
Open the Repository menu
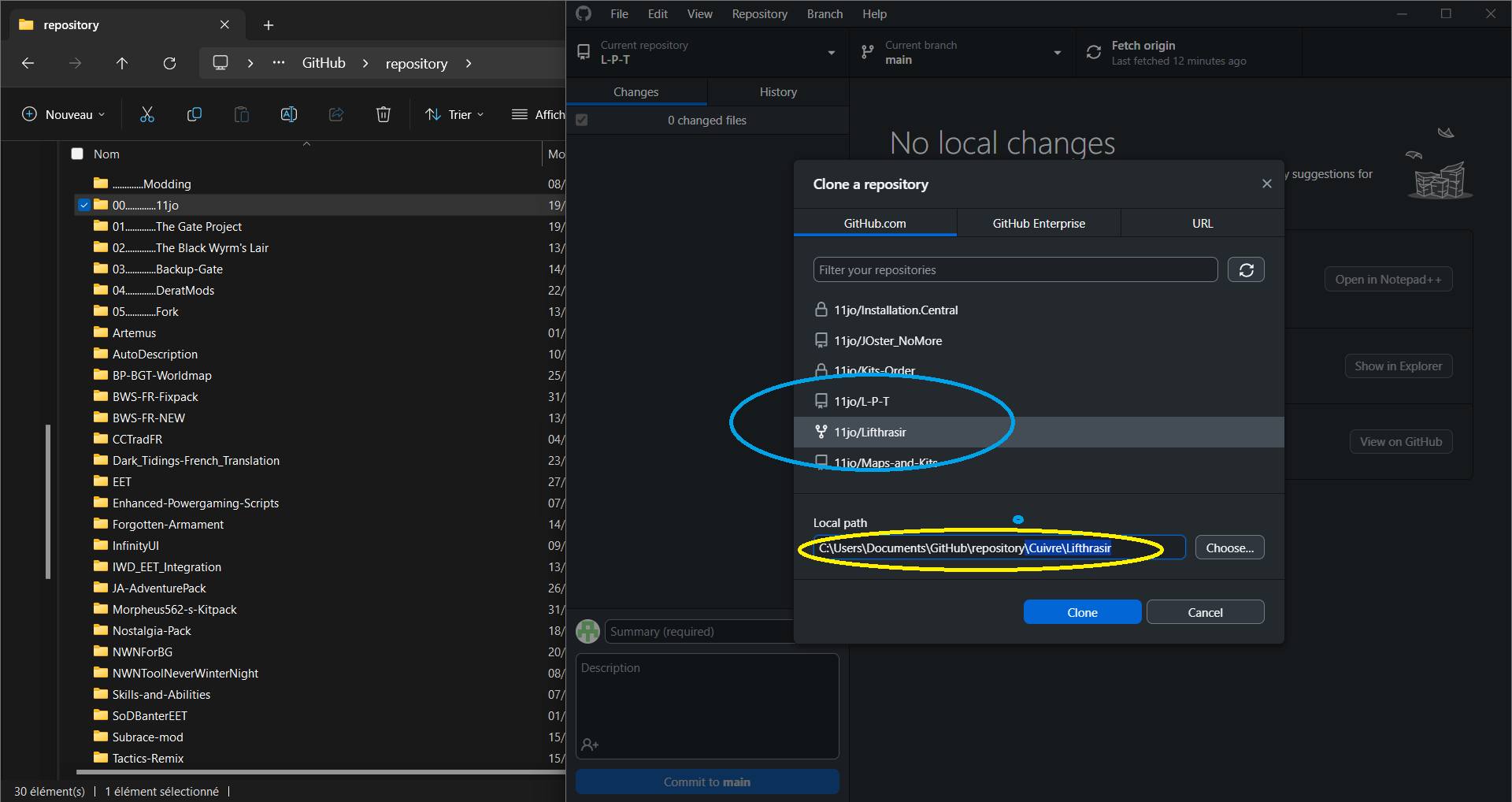759,14
